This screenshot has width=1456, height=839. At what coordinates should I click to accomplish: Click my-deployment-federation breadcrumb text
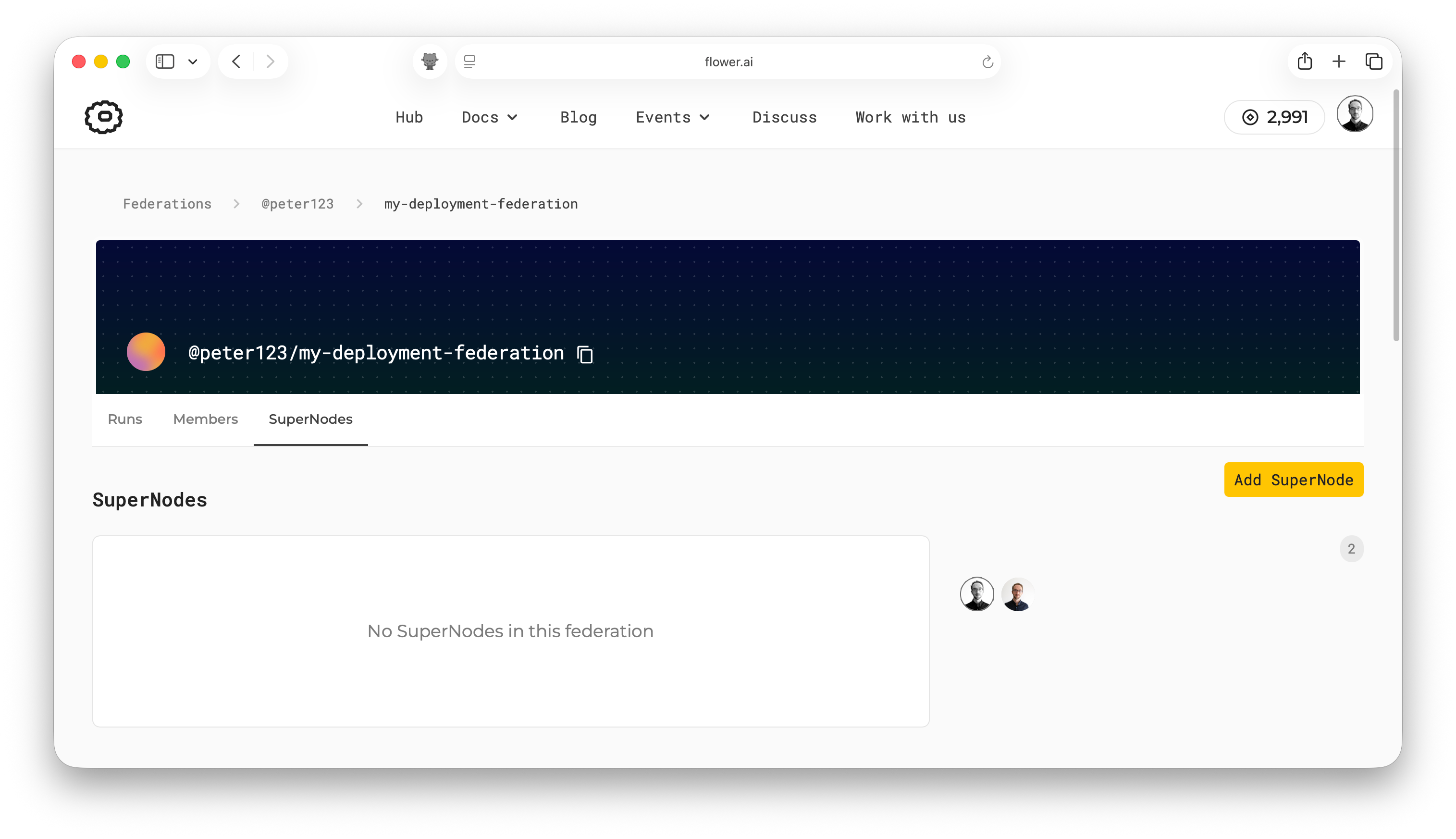tap(481, 203)
